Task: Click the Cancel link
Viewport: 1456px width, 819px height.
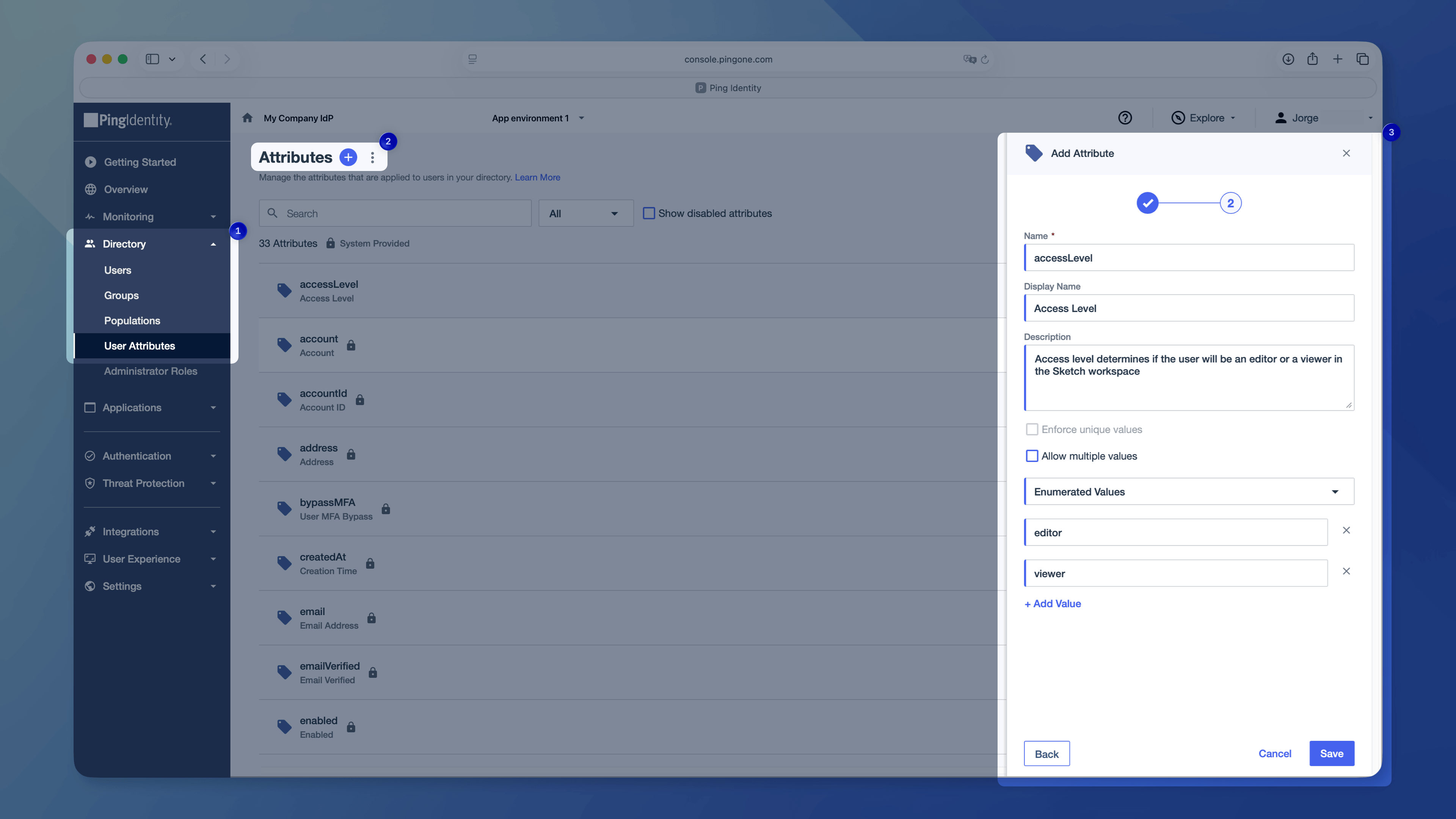Action: pos(1274,753)
